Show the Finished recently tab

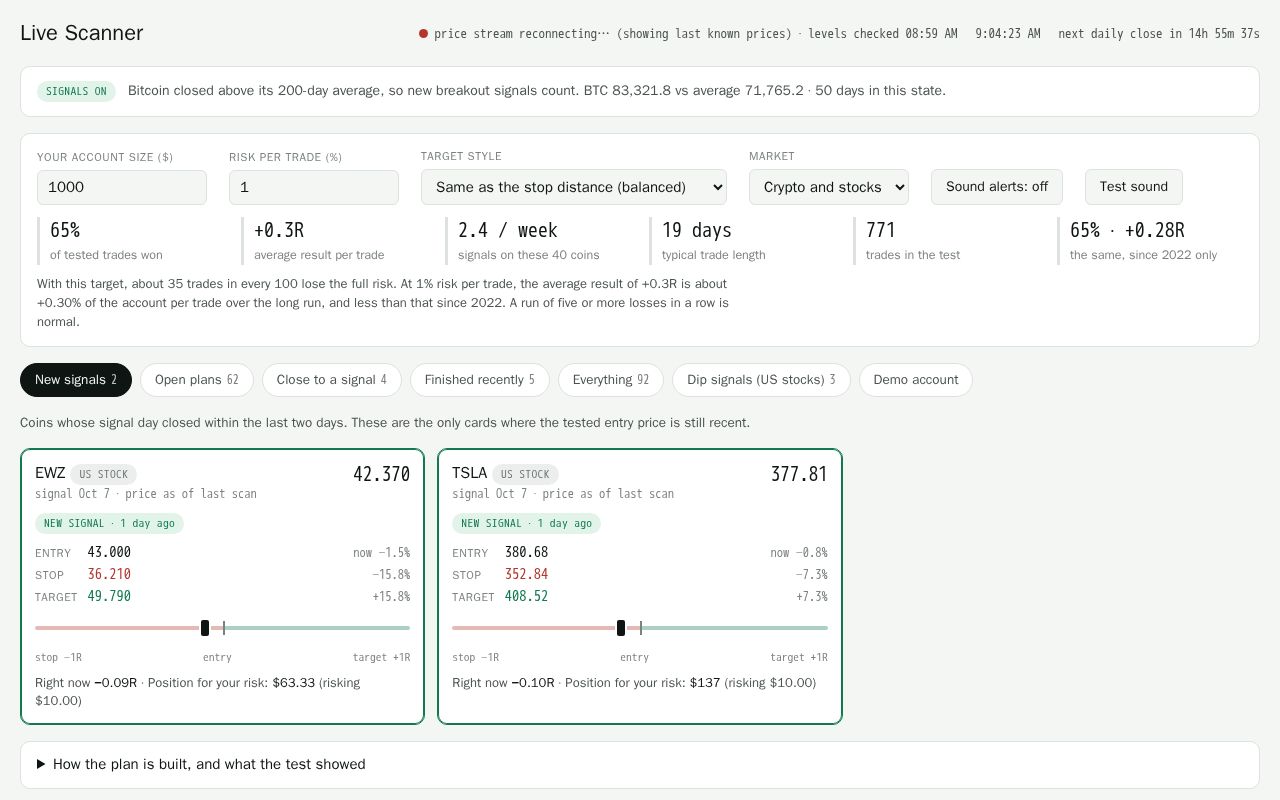pos(480,380)
